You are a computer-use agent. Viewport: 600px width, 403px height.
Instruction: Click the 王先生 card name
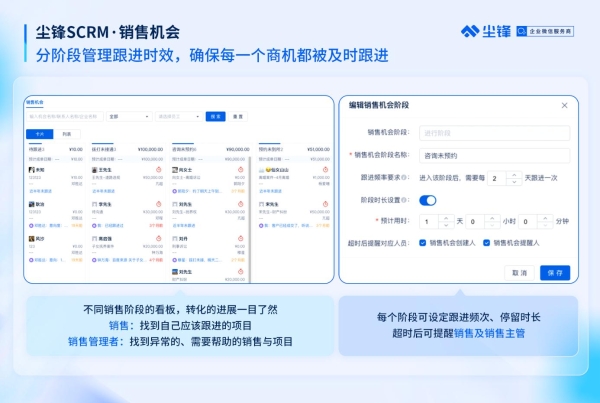pyautogui.click(x=105, y=170)
